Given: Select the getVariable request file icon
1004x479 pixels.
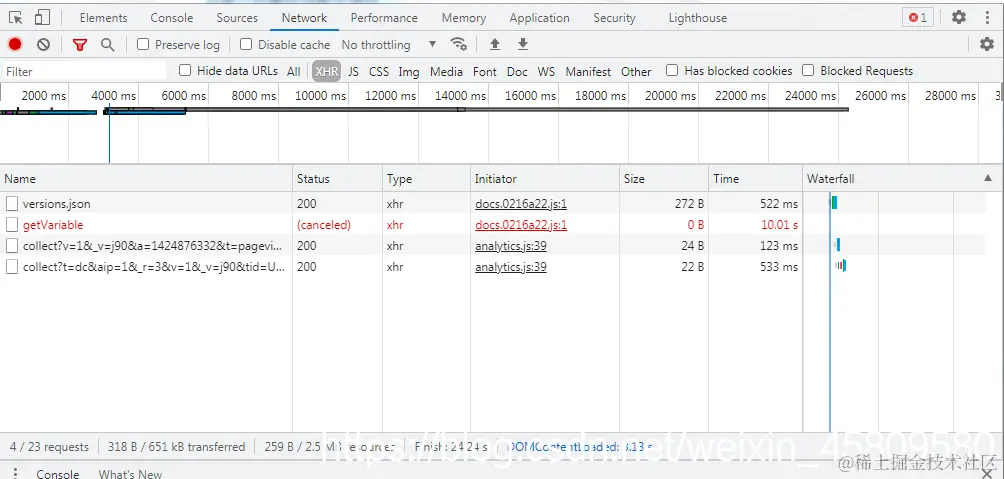Looking at the screenshot, I should pyautogui.click(x=12, y=225).
